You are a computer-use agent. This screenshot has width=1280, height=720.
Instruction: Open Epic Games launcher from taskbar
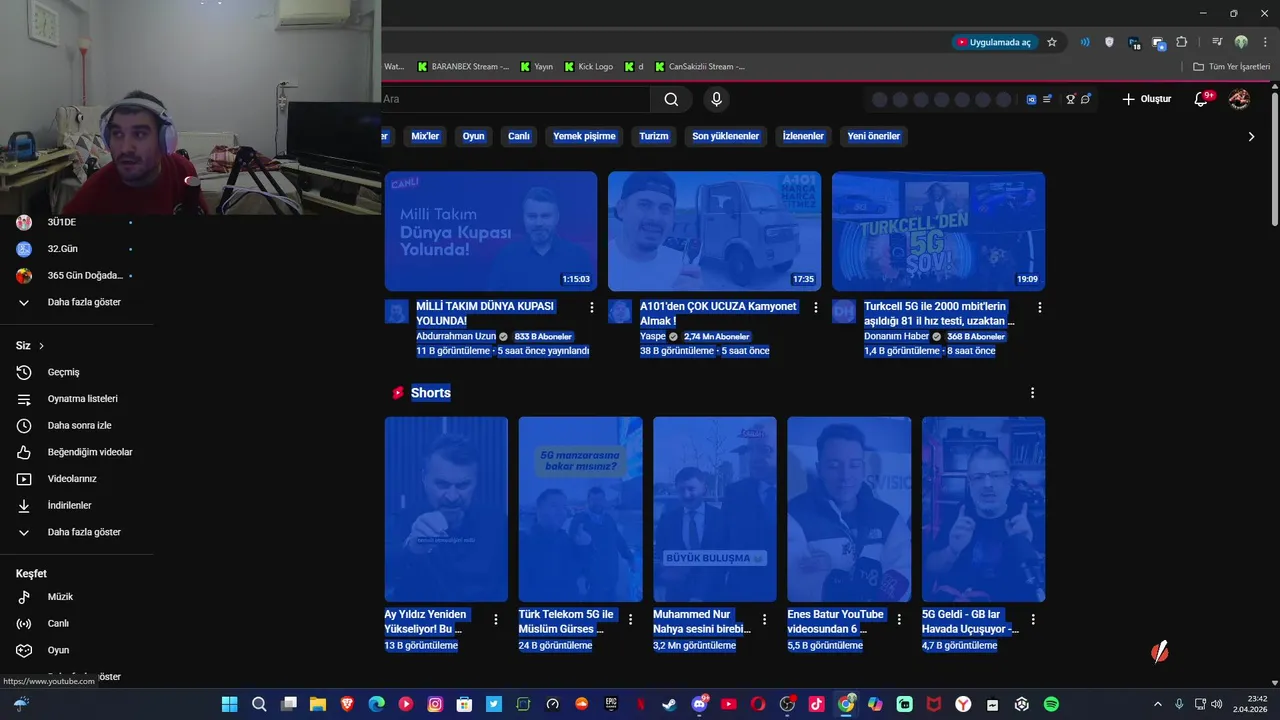click(x=611, y=704)
